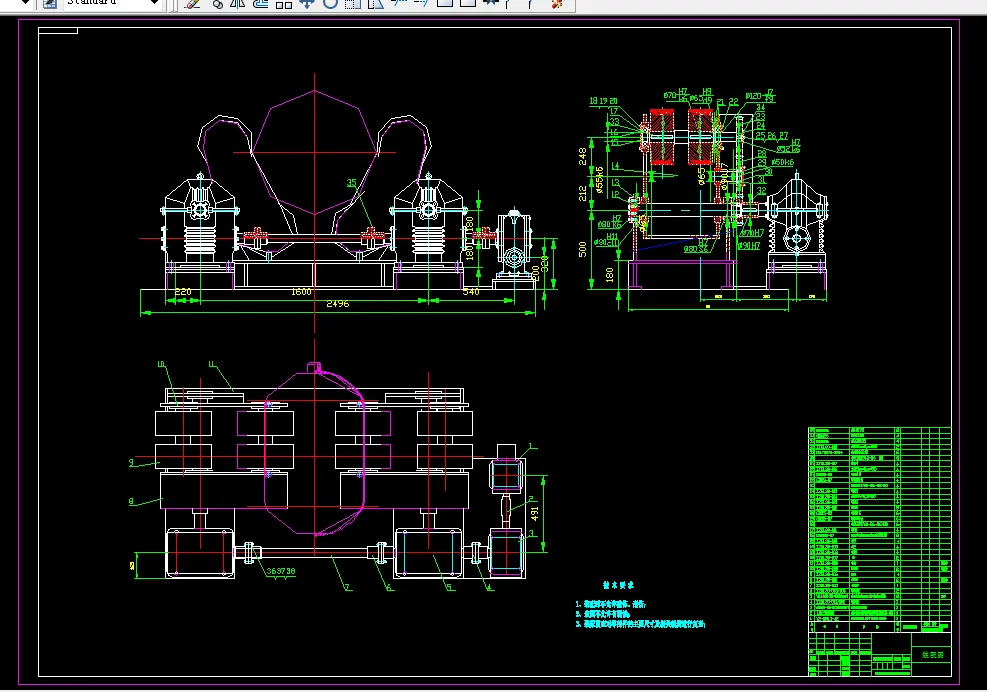Select the Offset tool

(261, 4)
